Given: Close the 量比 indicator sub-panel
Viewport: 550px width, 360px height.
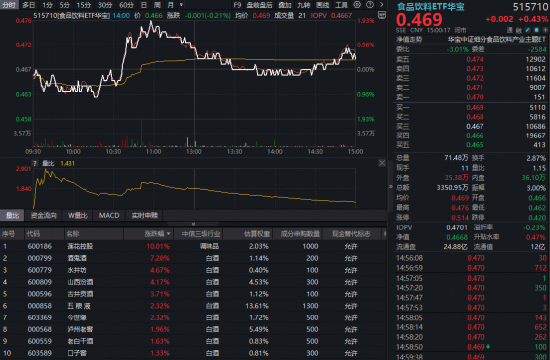Looking at the screenshot, I should point(382,163).
